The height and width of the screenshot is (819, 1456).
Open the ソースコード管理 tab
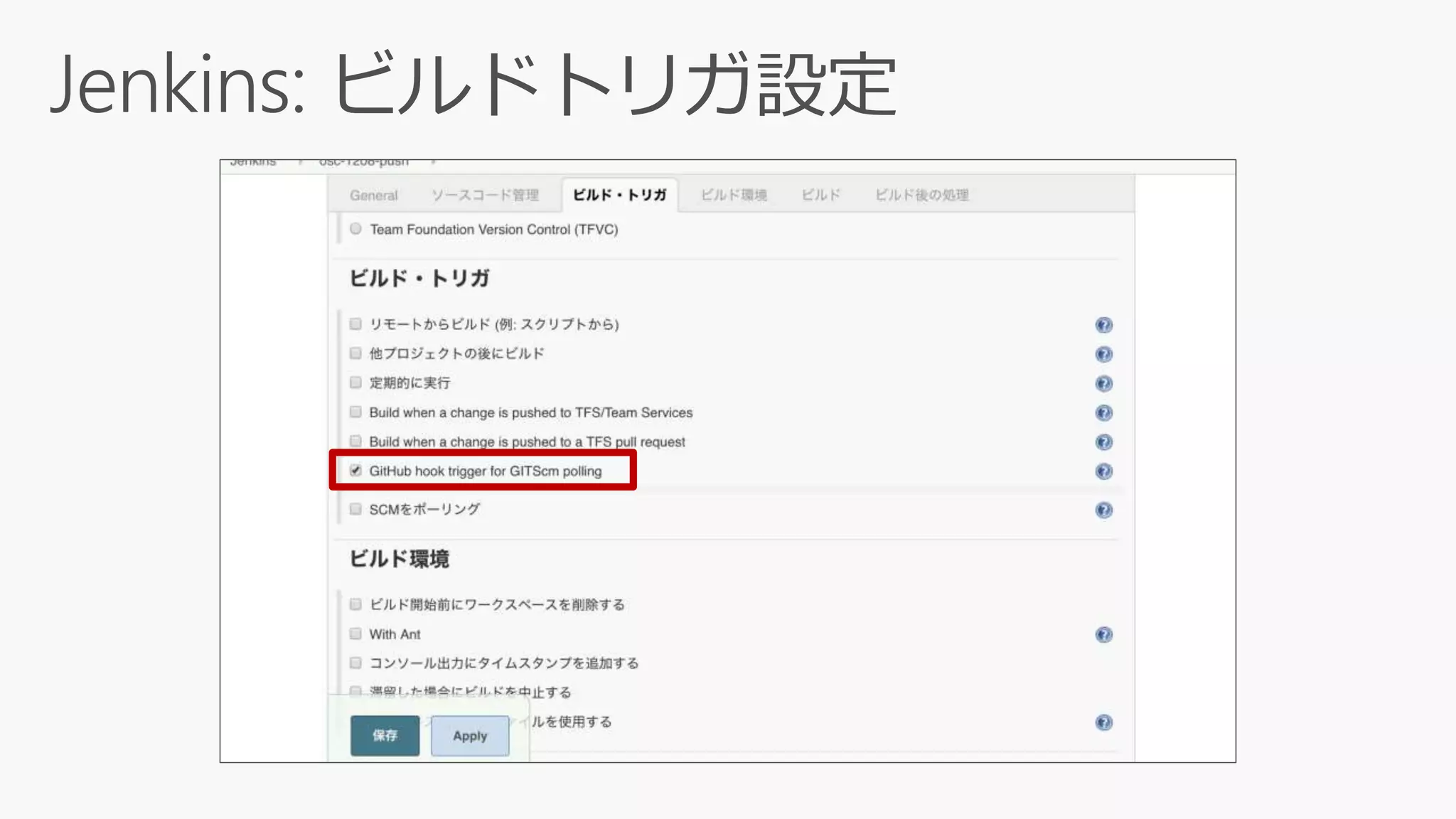click(x=485, y=196)
